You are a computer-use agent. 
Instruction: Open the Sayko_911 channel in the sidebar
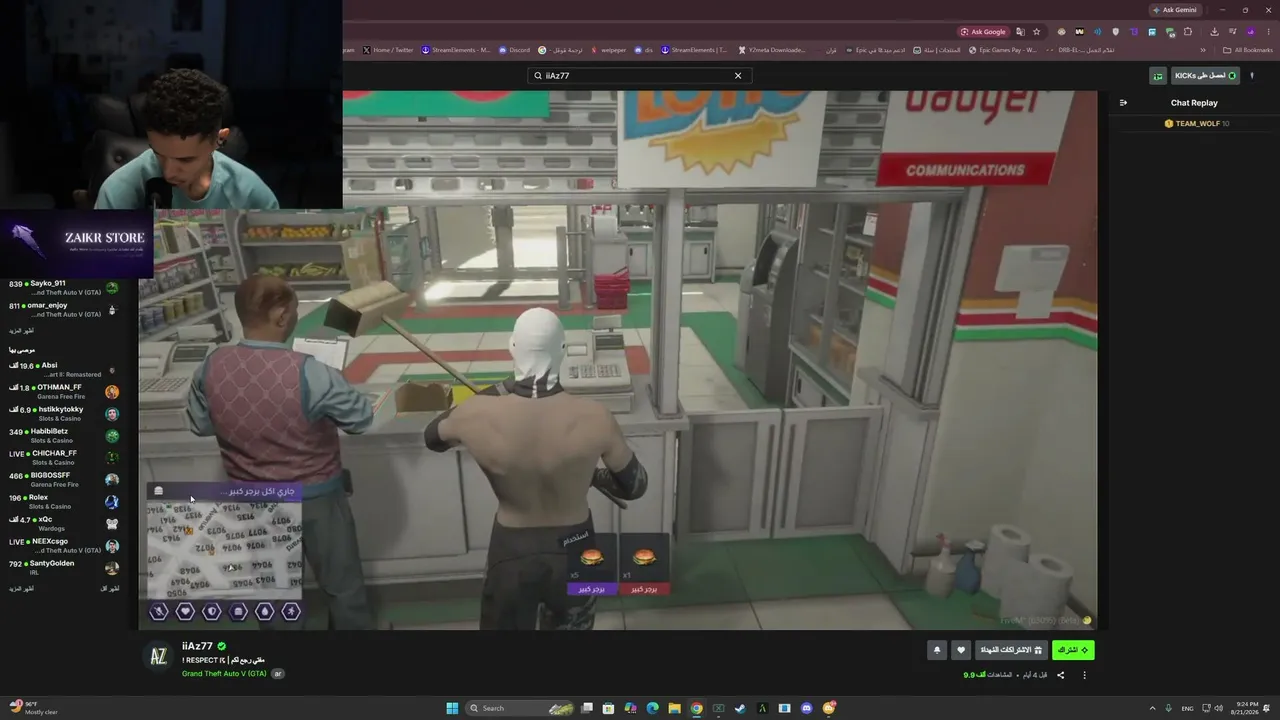pyautogui.click(x=64, y=288)
